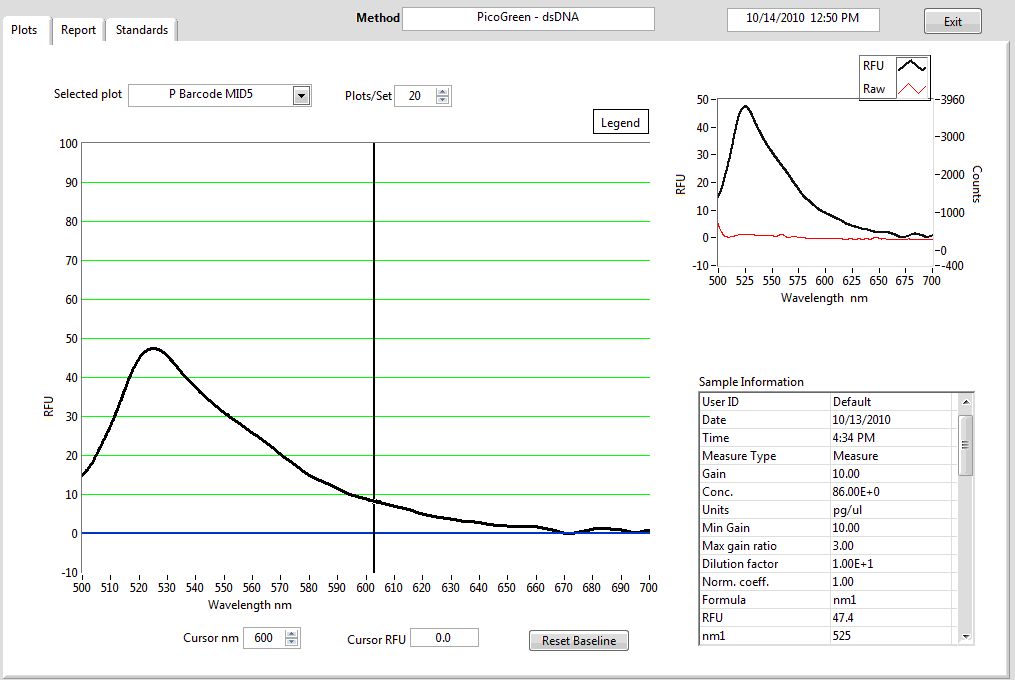Click the small plot RFU curve peak

pos(746,106)
